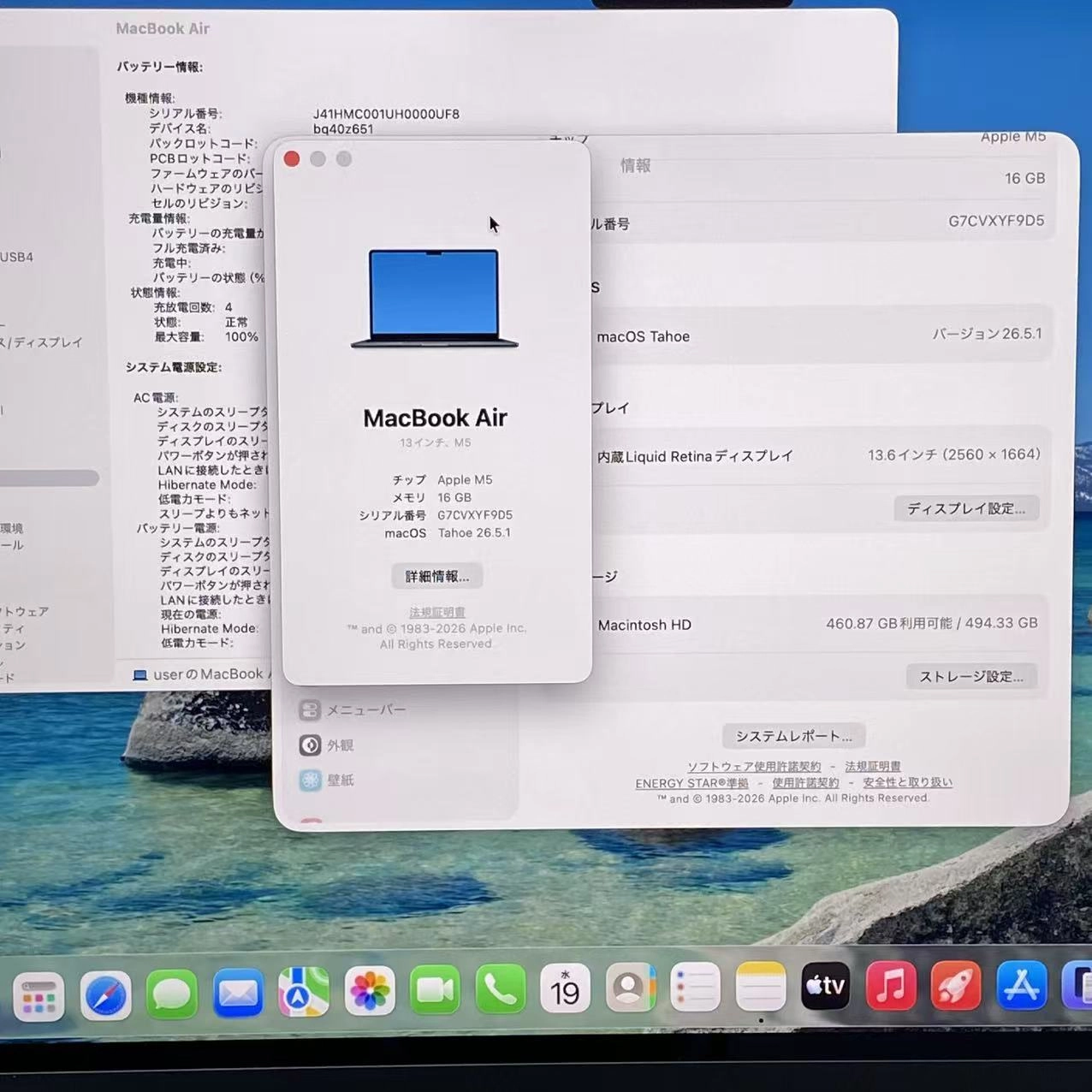Select 外観 appearance icon in sidebar
Screen dimensions: 1092x1092
(310, 745)
